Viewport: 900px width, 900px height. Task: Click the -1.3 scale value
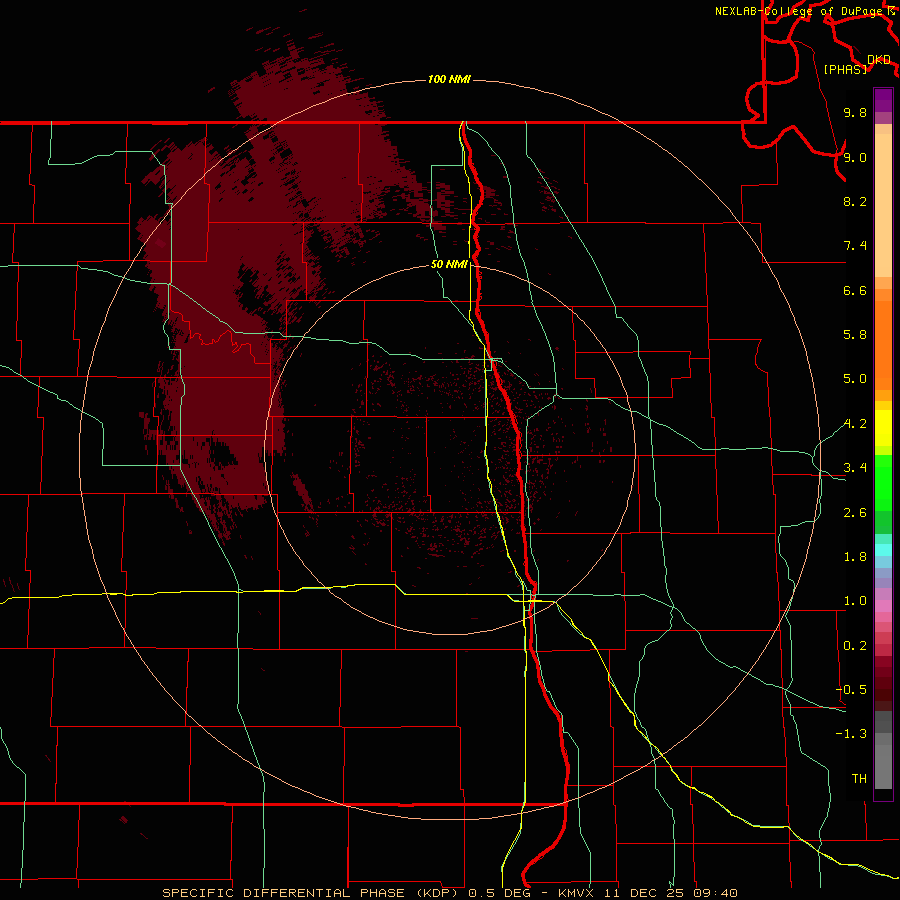coord(851,734)
